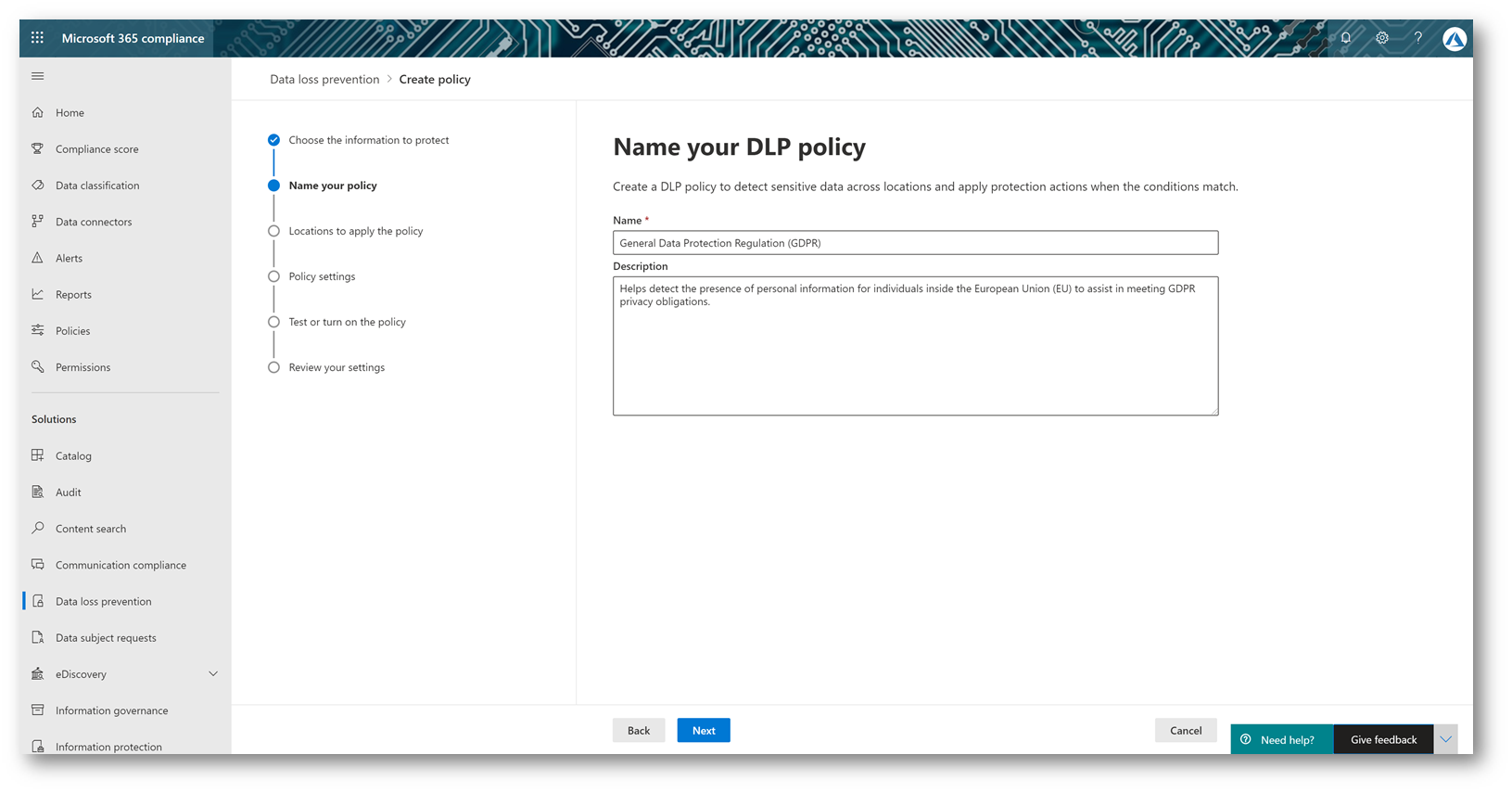The height and width of the screenshot is (793, 1512).
Task: Click the Need help question circle icon
Action: click(x=1246, y=739)
